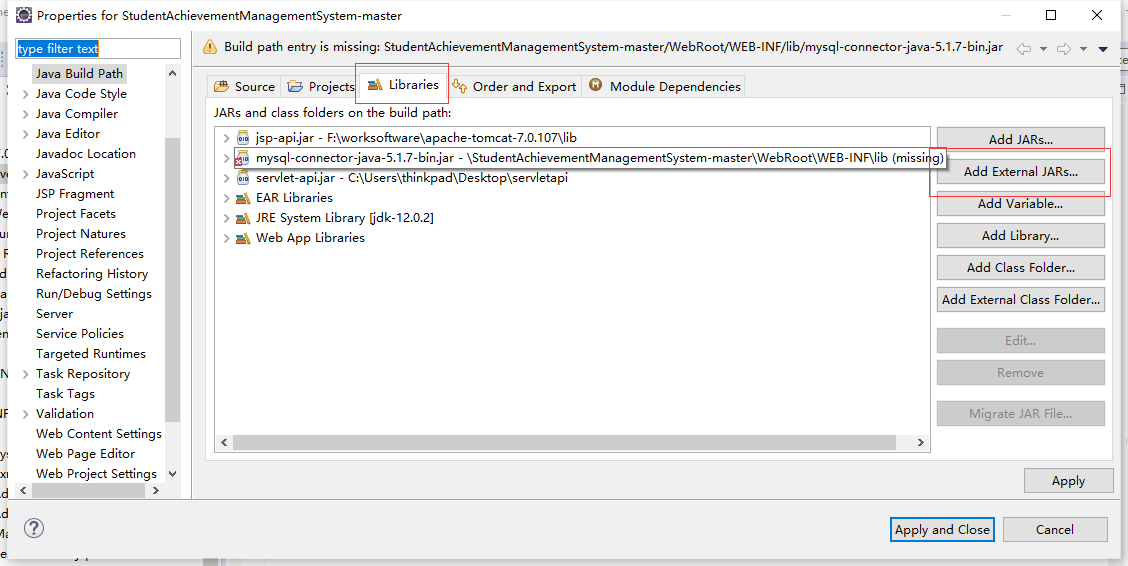Click the Add Library... button

[x=1020, y=235]
